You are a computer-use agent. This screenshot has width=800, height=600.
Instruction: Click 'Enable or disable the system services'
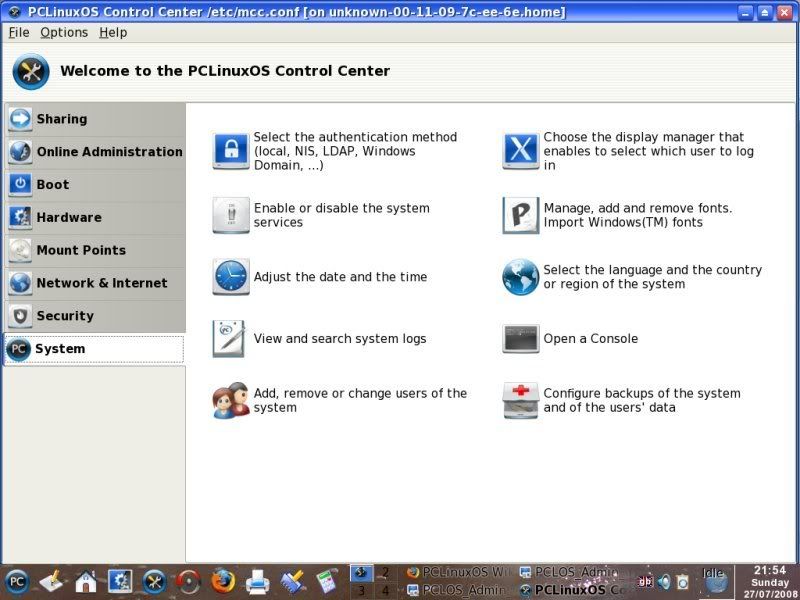341,215
